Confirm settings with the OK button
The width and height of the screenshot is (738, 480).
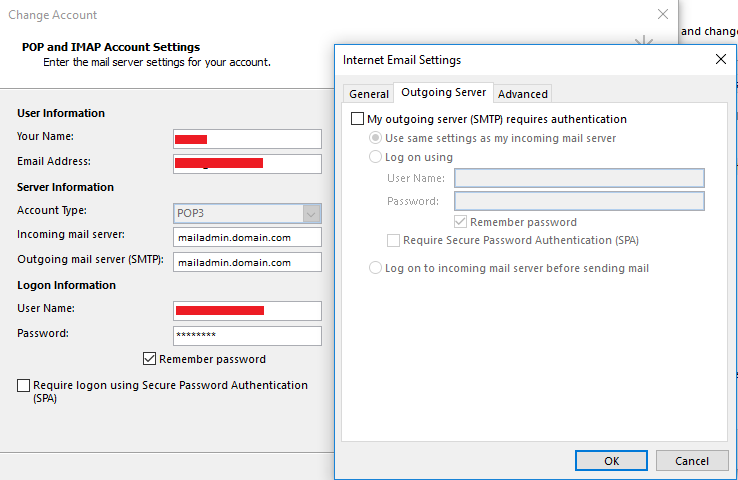[x=611, y=461]
